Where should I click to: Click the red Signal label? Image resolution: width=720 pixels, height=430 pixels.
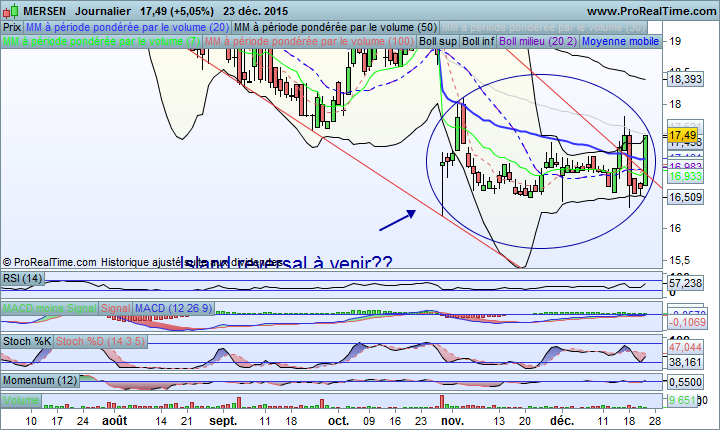(116, 308)
